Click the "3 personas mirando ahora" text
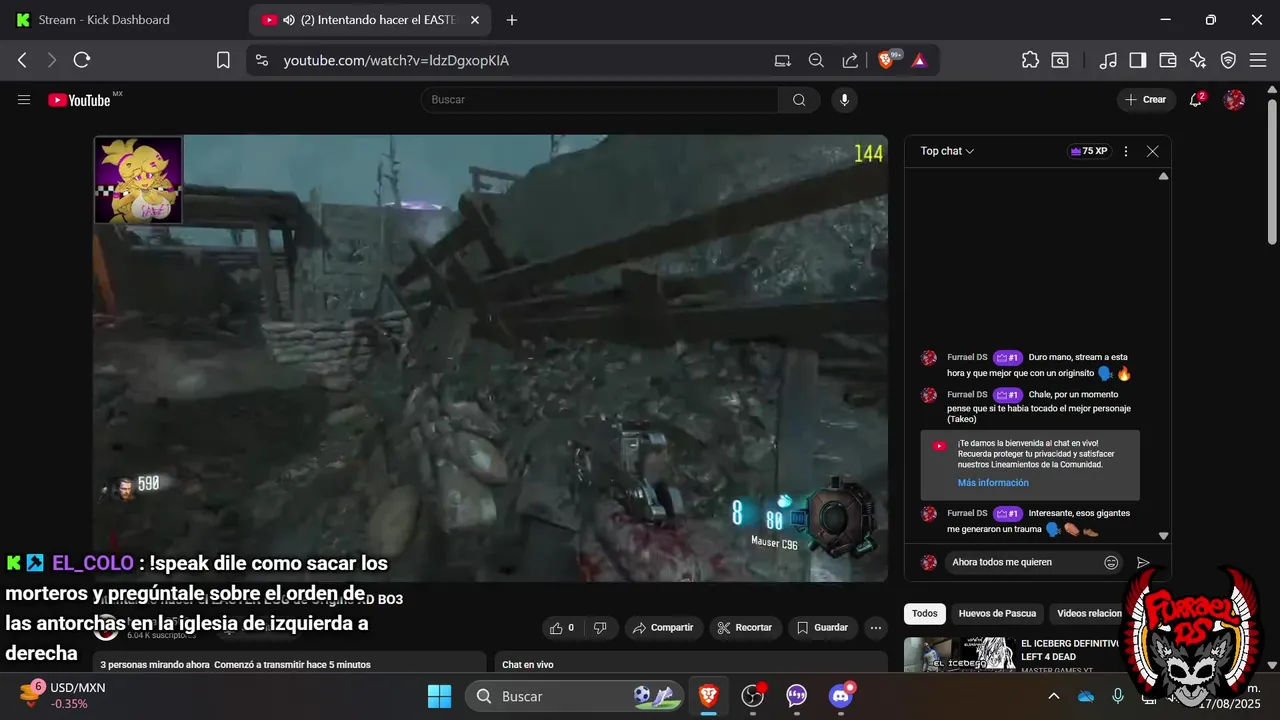Screen dimensions: 1280x720 [x=155, y=664]
